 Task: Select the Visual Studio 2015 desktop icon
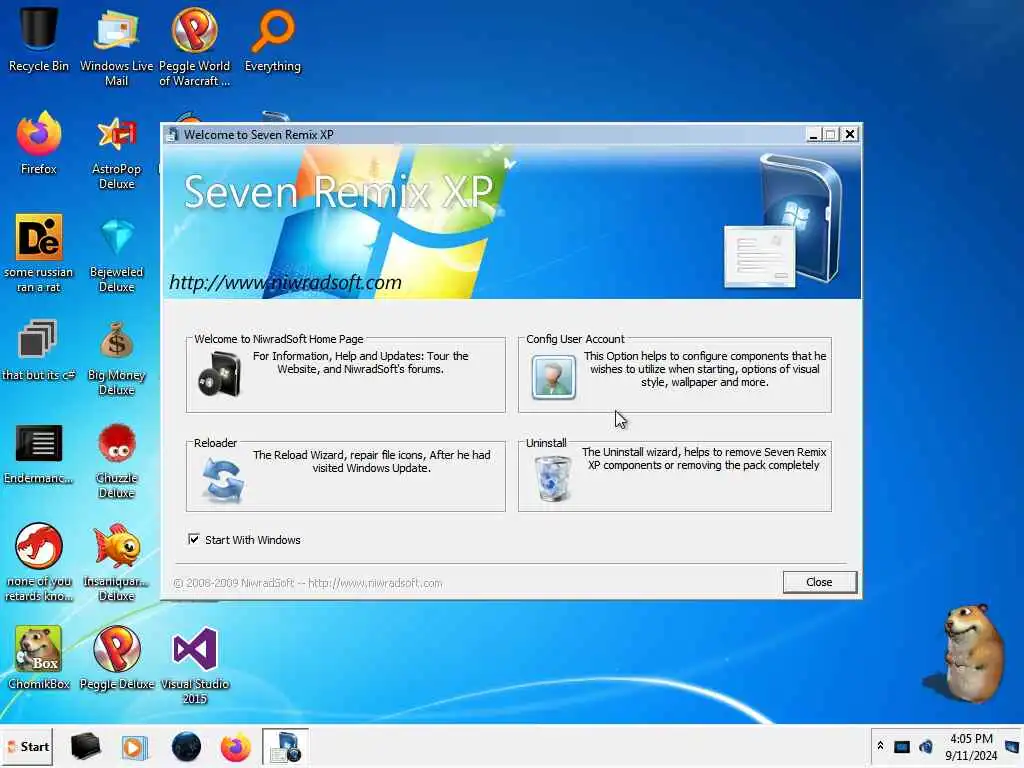[195, 665]
